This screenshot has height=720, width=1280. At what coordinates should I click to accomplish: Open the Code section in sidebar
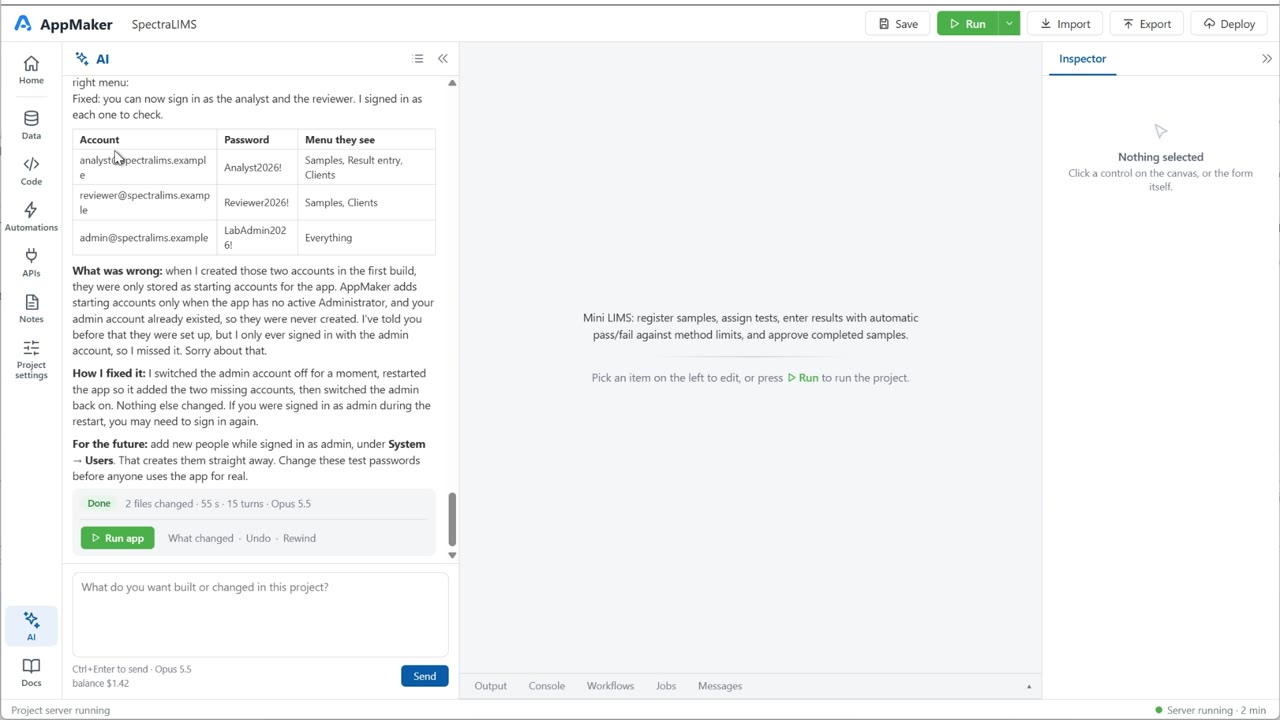point(31,171)
